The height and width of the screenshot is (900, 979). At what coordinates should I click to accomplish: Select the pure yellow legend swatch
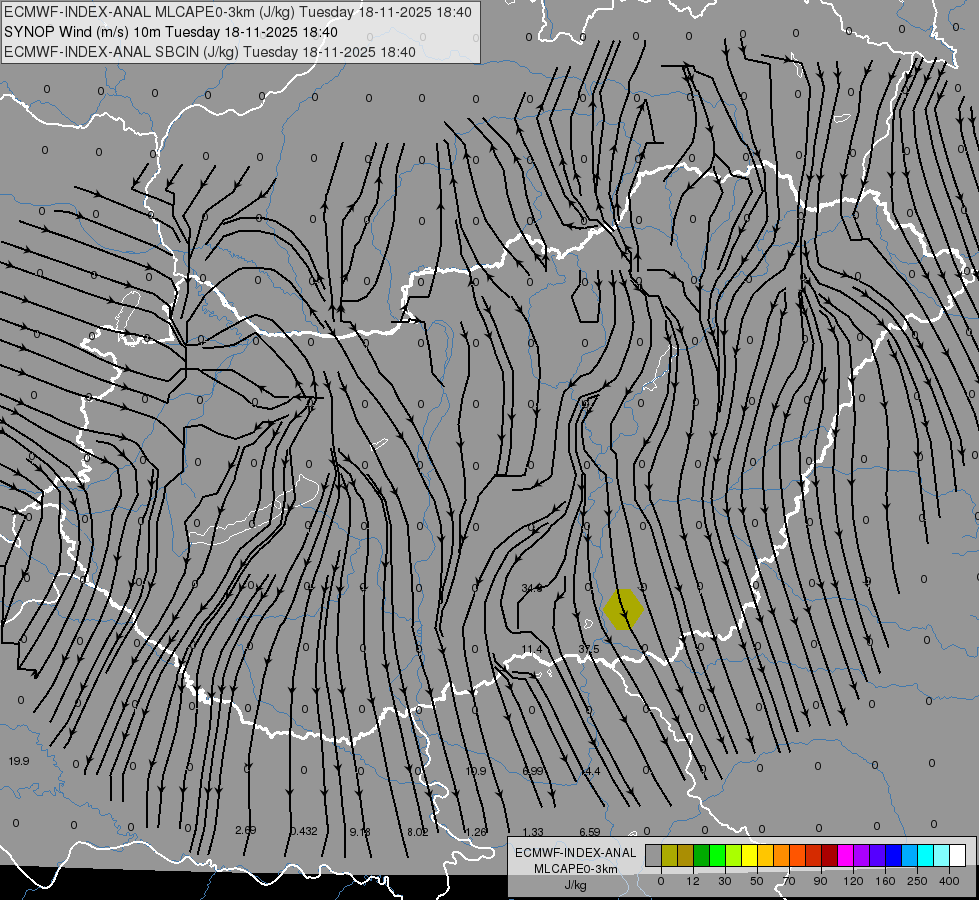[x=749, y=855]
